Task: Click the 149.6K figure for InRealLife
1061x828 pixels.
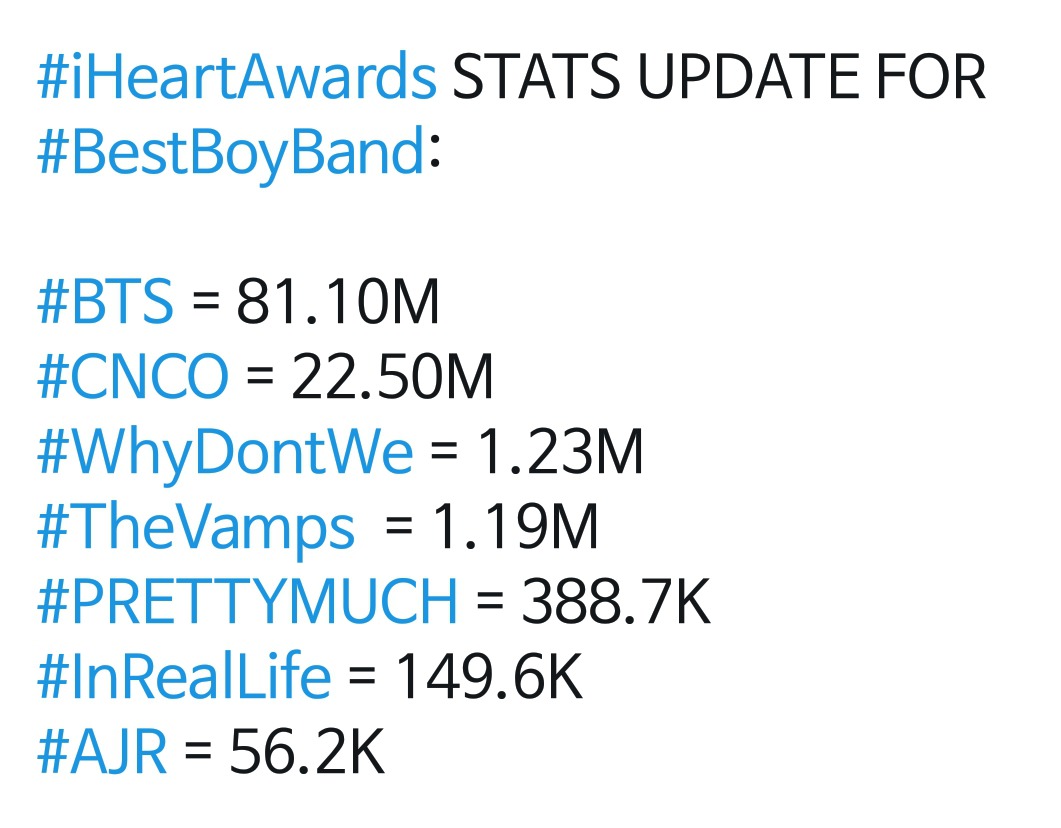Action: coord(488,678)
